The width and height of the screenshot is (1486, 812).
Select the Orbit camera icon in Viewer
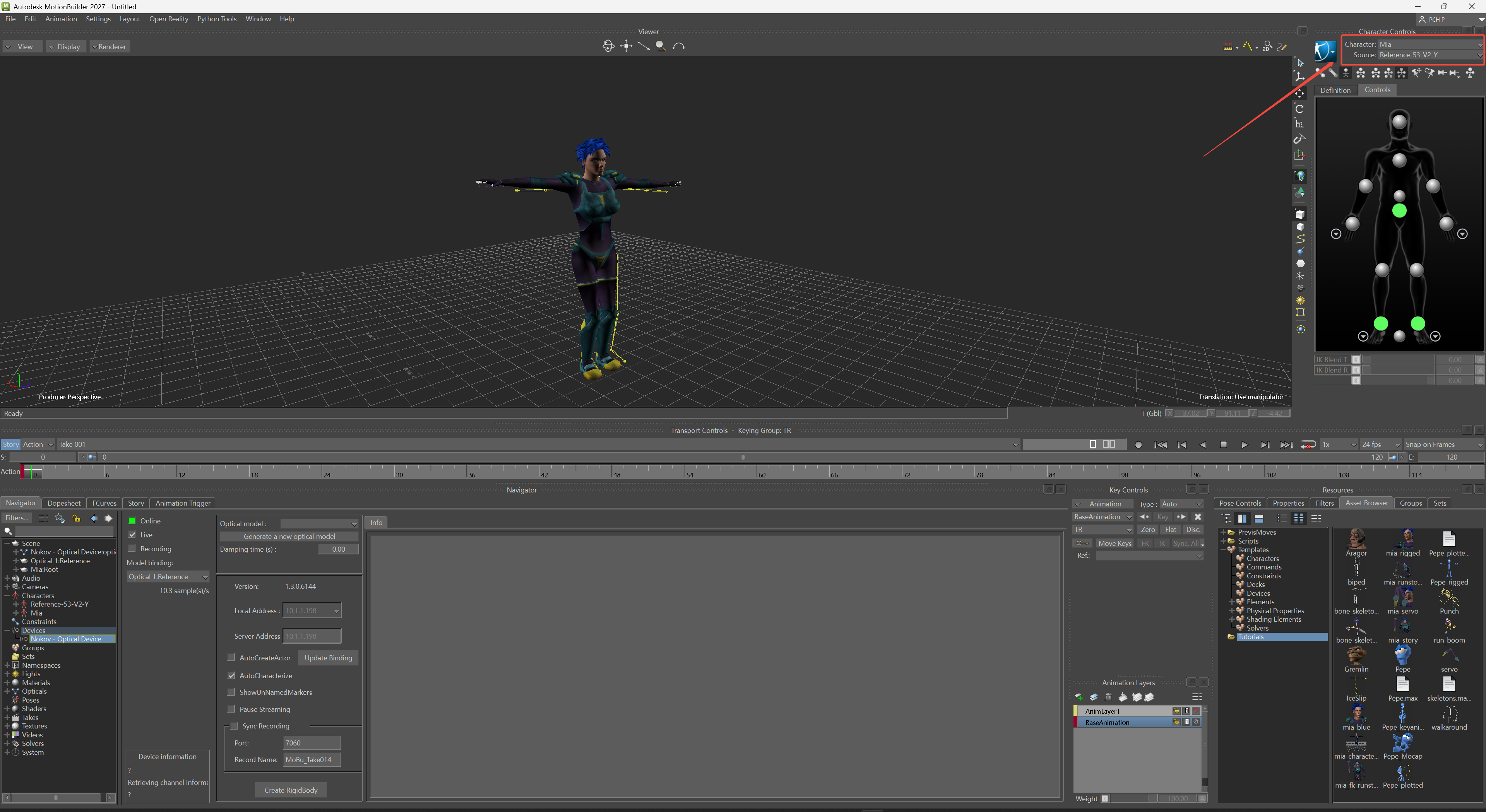click(608, 46)
